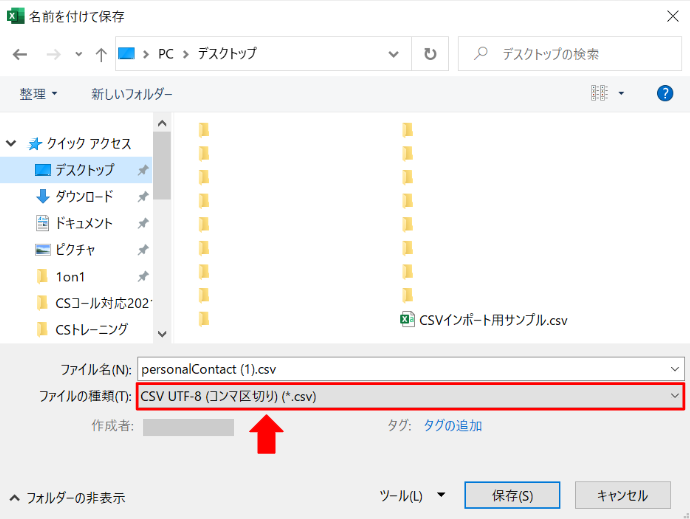690x519 pixels.
Task: Click the ダウンロード blue arrow icon
Action: click(x=43, y=196)
